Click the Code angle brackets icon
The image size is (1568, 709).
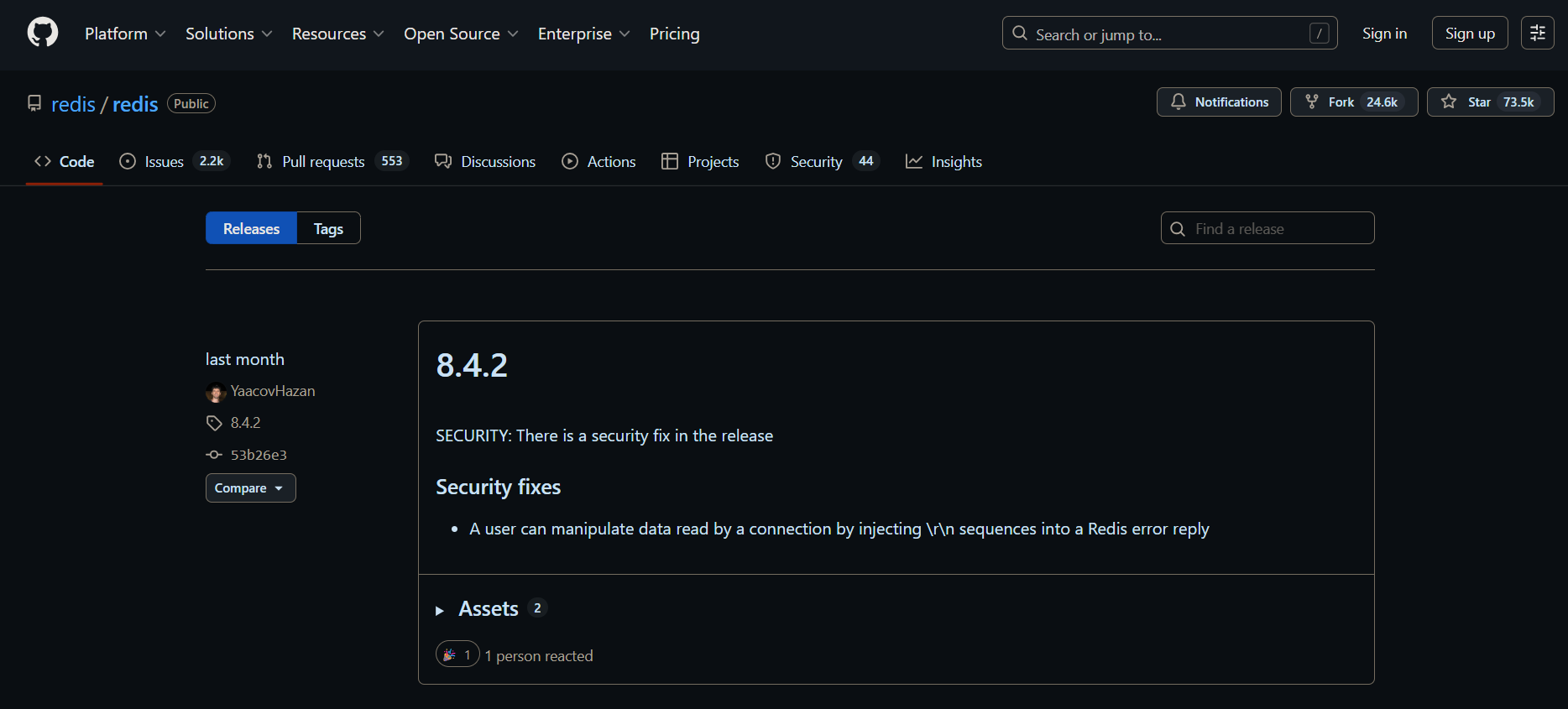[43, 161]
